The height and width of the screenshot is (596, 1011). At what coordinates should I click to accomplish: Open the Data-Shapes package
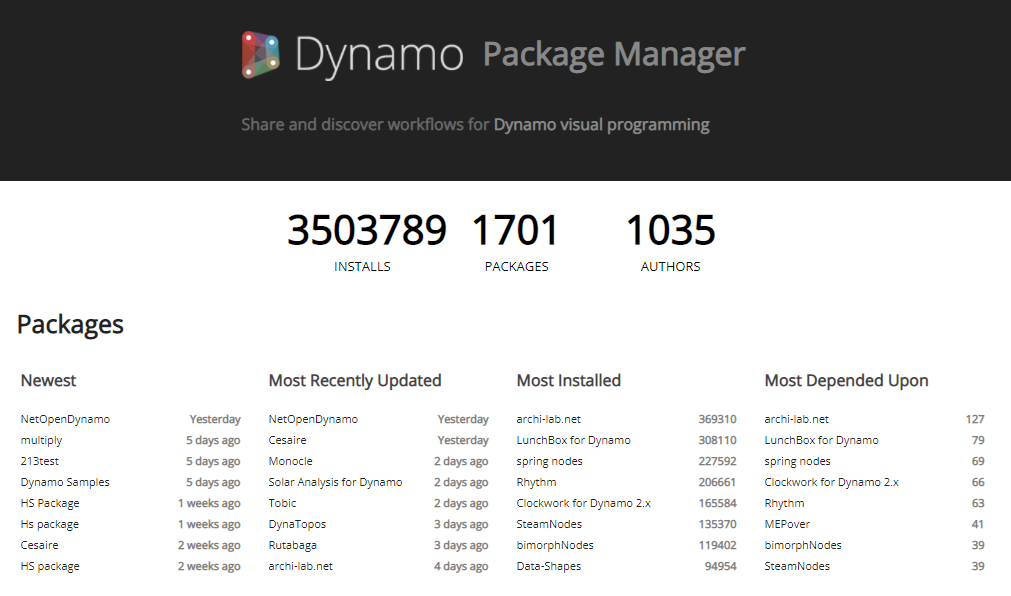tap(549, 566)
